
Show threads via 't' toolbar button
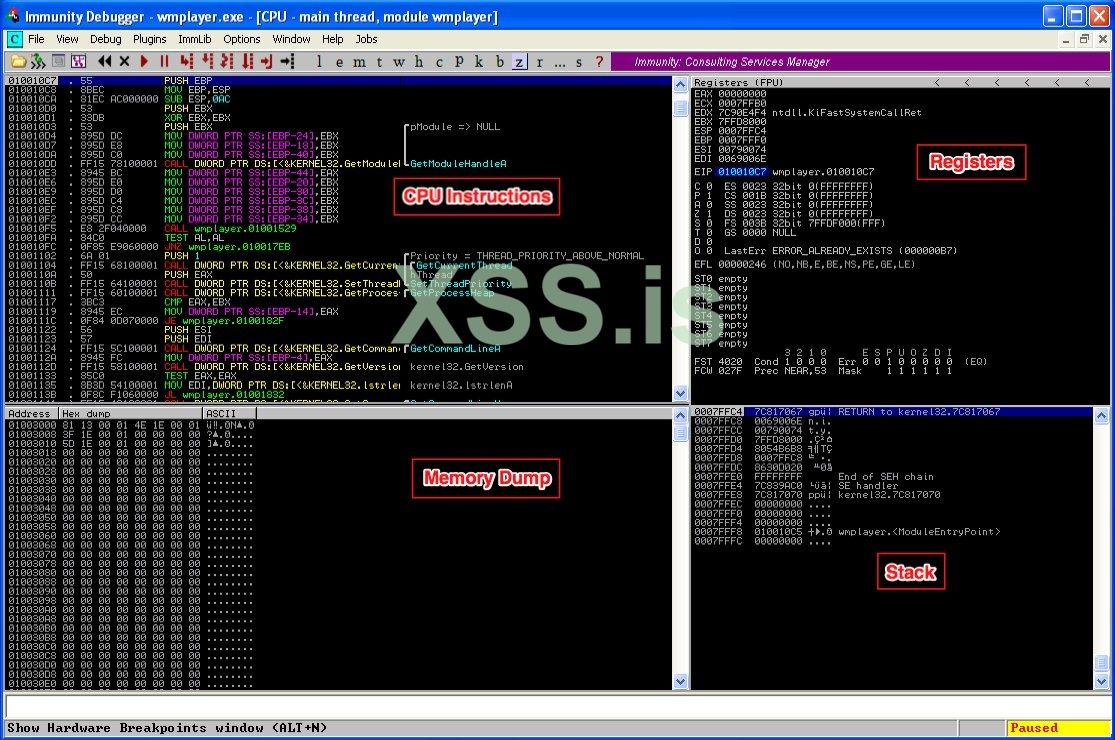pyautogui.click(x=379, y=62)
